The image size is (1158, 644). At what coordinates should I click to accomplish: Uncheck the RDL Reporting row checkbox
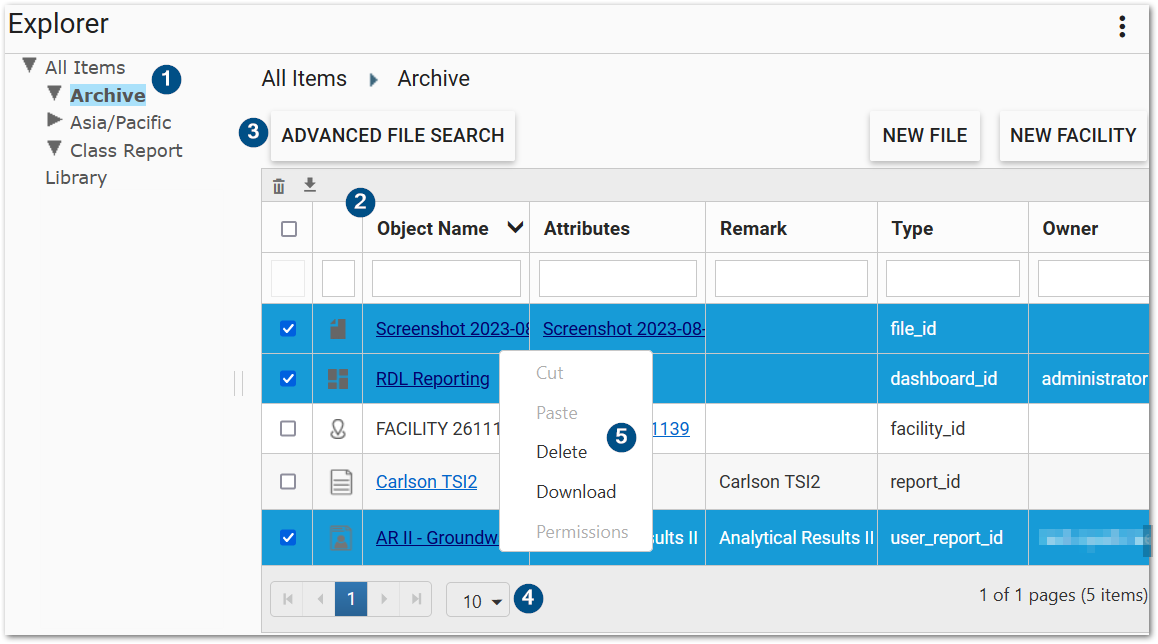(x=287, y=379)
